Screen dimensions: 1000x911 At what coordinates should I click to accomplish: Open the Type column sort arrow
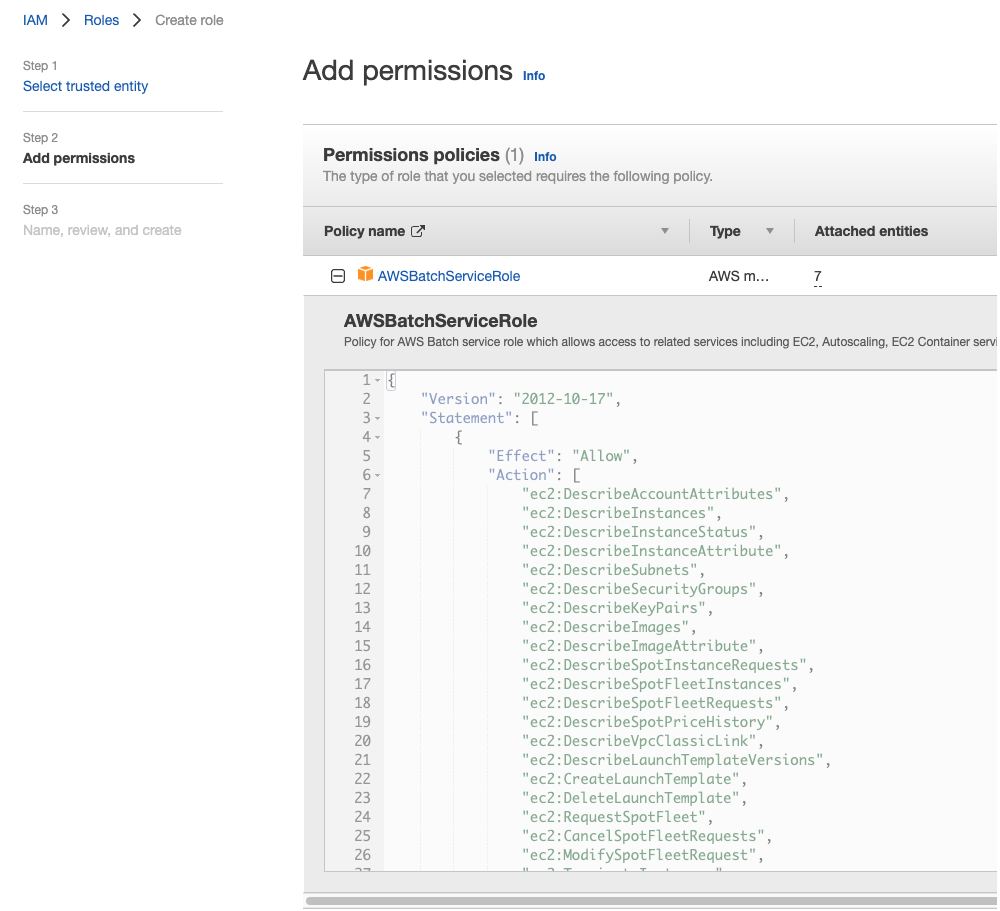770,231
